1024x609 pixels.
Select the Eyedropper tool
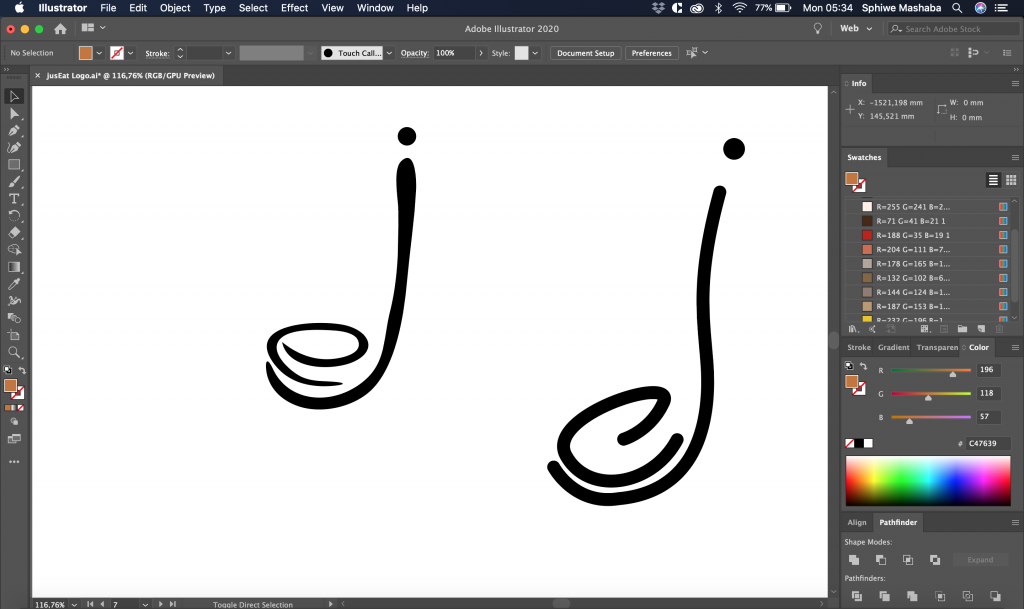click(14, 284)
